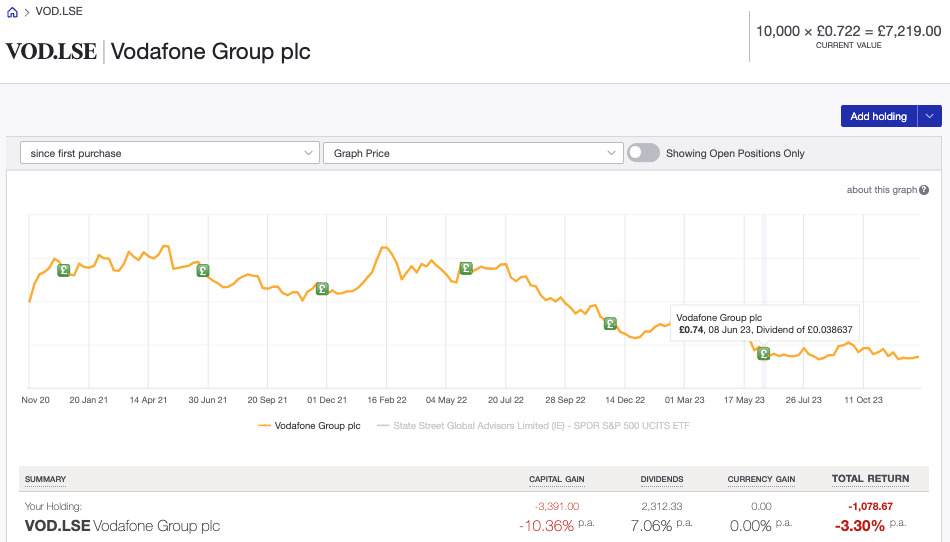This screenshot has width=950, height=542.
Task: Click the -10.36% p.a. capital gain figure
Action: click(556, 525)
